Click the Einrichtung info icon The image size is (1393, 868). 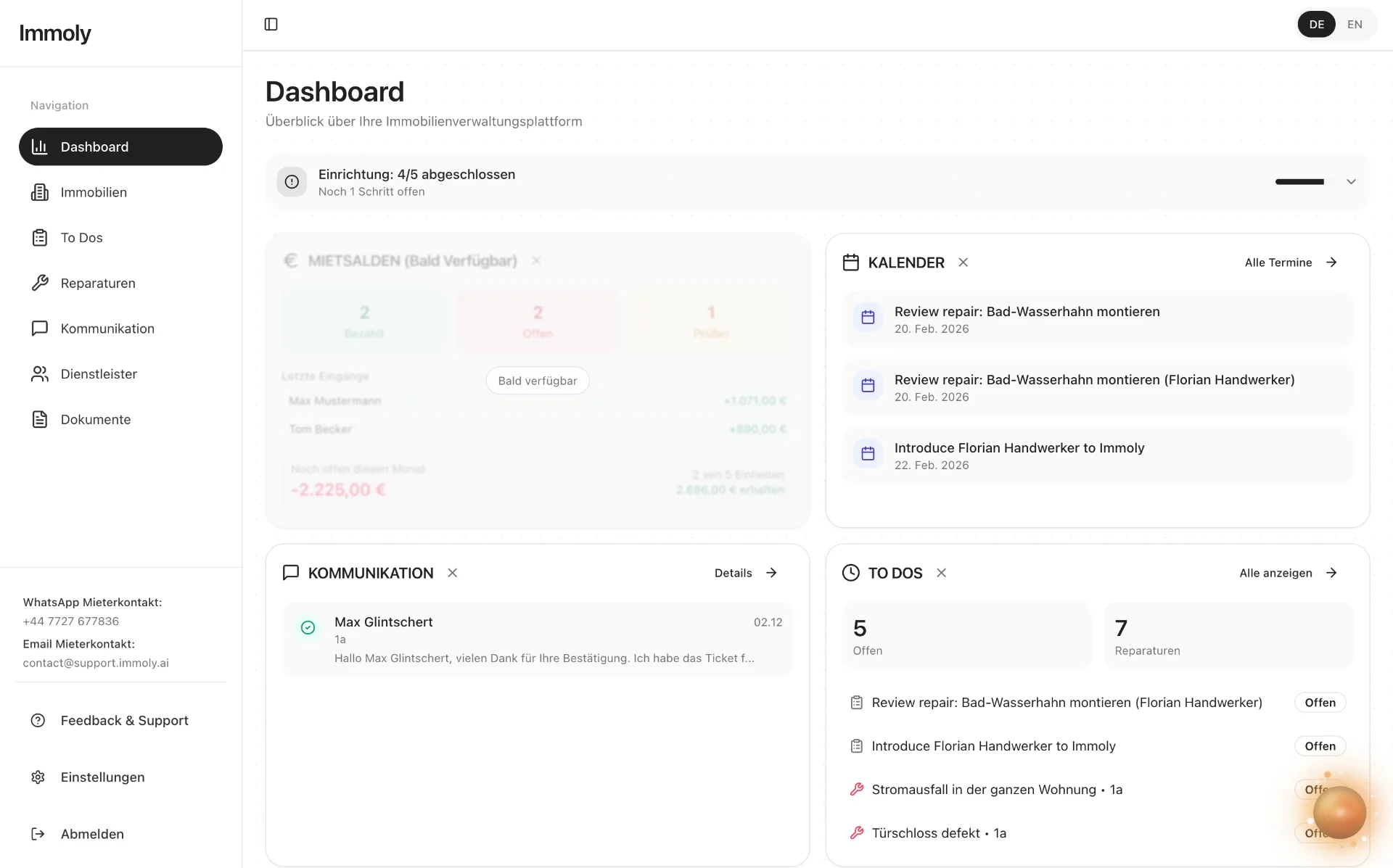pyautogui.click(x=292, y=182)
